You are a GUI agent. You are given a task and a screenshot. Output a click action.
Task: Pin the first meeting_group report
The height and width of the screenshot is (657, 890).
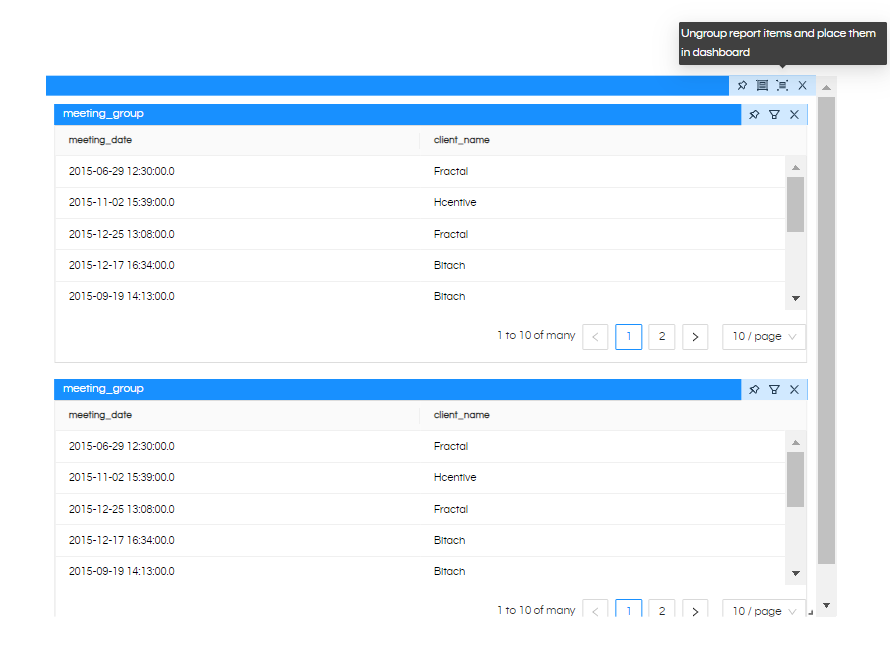[x=754, y=115]
